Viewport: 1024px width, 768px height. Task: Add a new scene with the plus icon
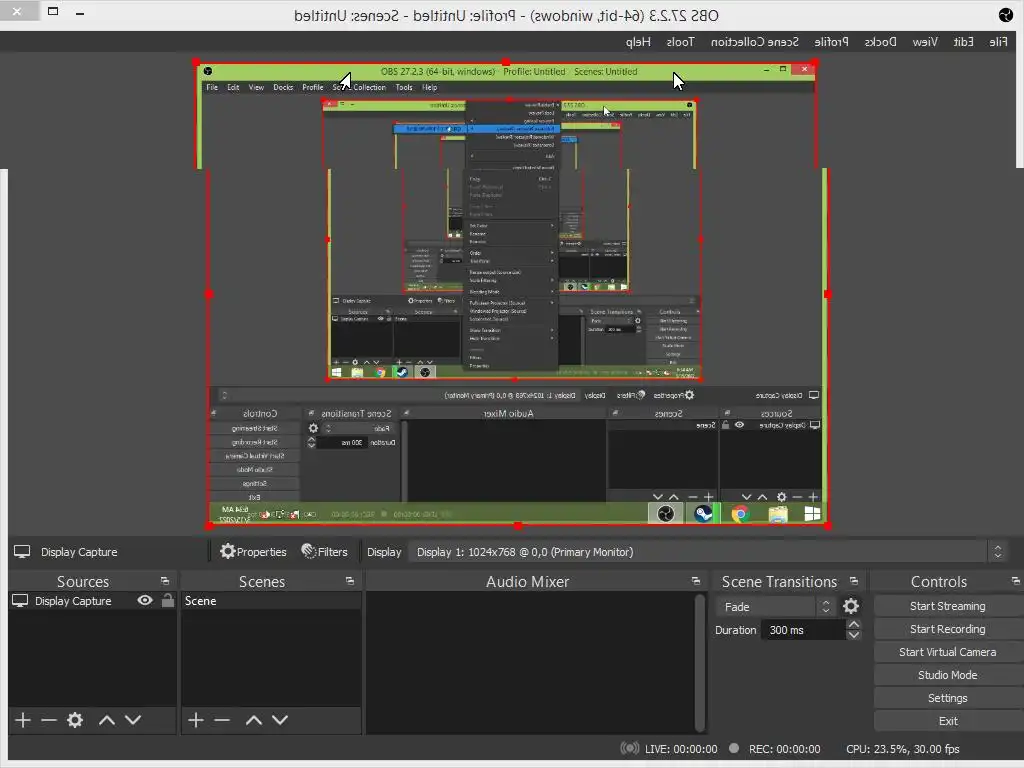[195, 720]
